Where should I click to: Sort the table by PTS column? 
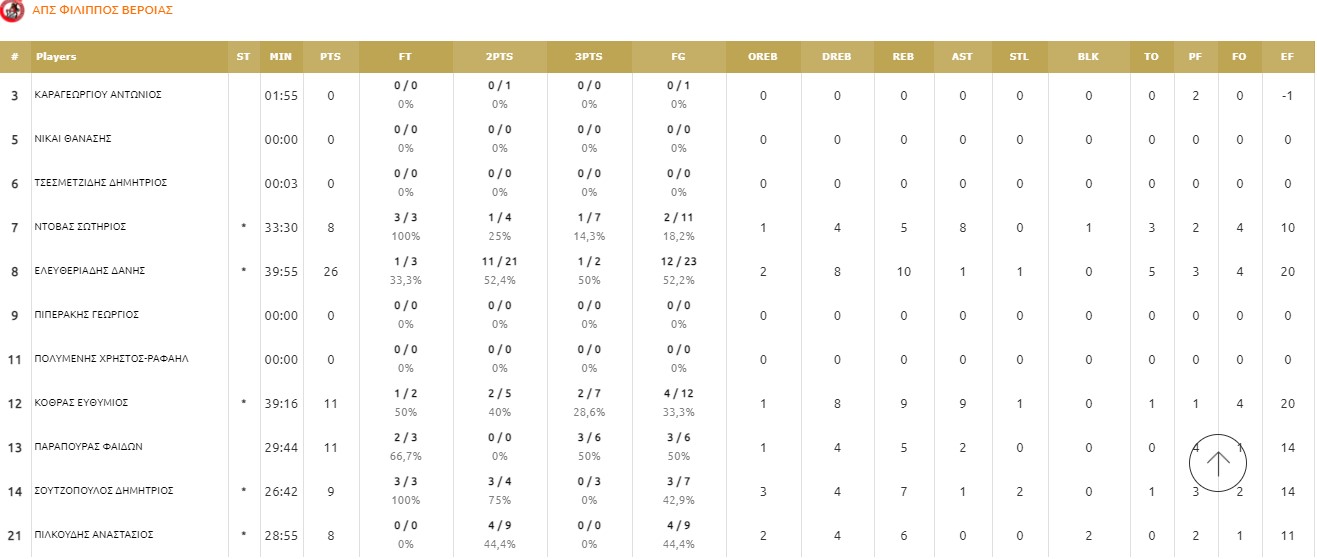[x=330, y=57]
